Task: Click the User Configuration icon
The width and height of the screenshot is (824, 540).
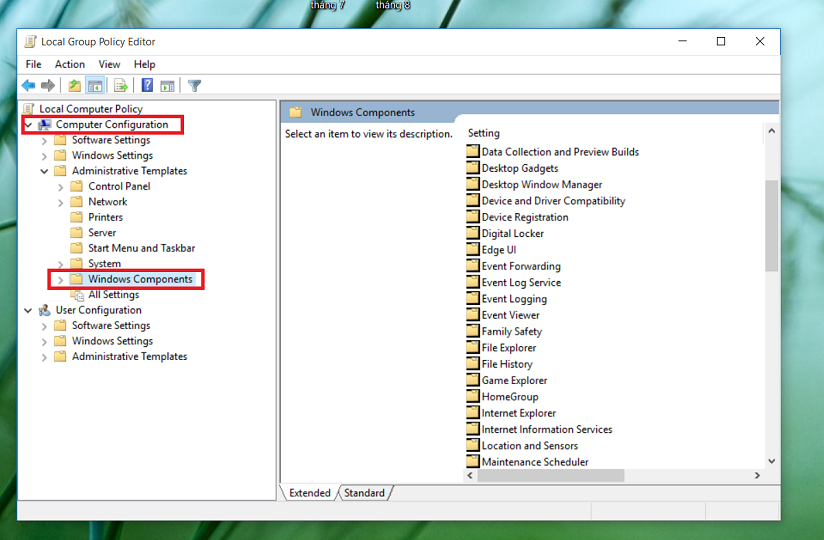Action: coord(45,310)
